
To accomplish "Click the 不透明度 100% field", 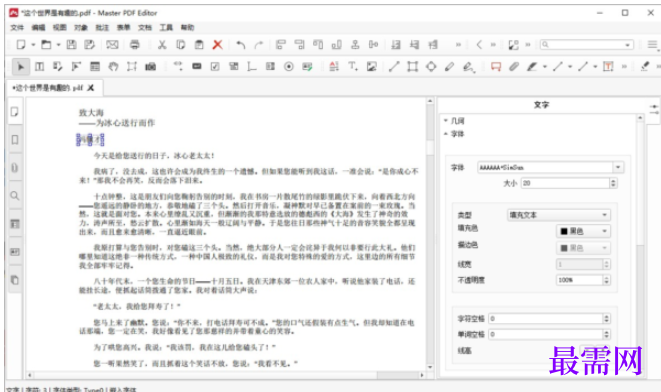I will tap(579, 280).
